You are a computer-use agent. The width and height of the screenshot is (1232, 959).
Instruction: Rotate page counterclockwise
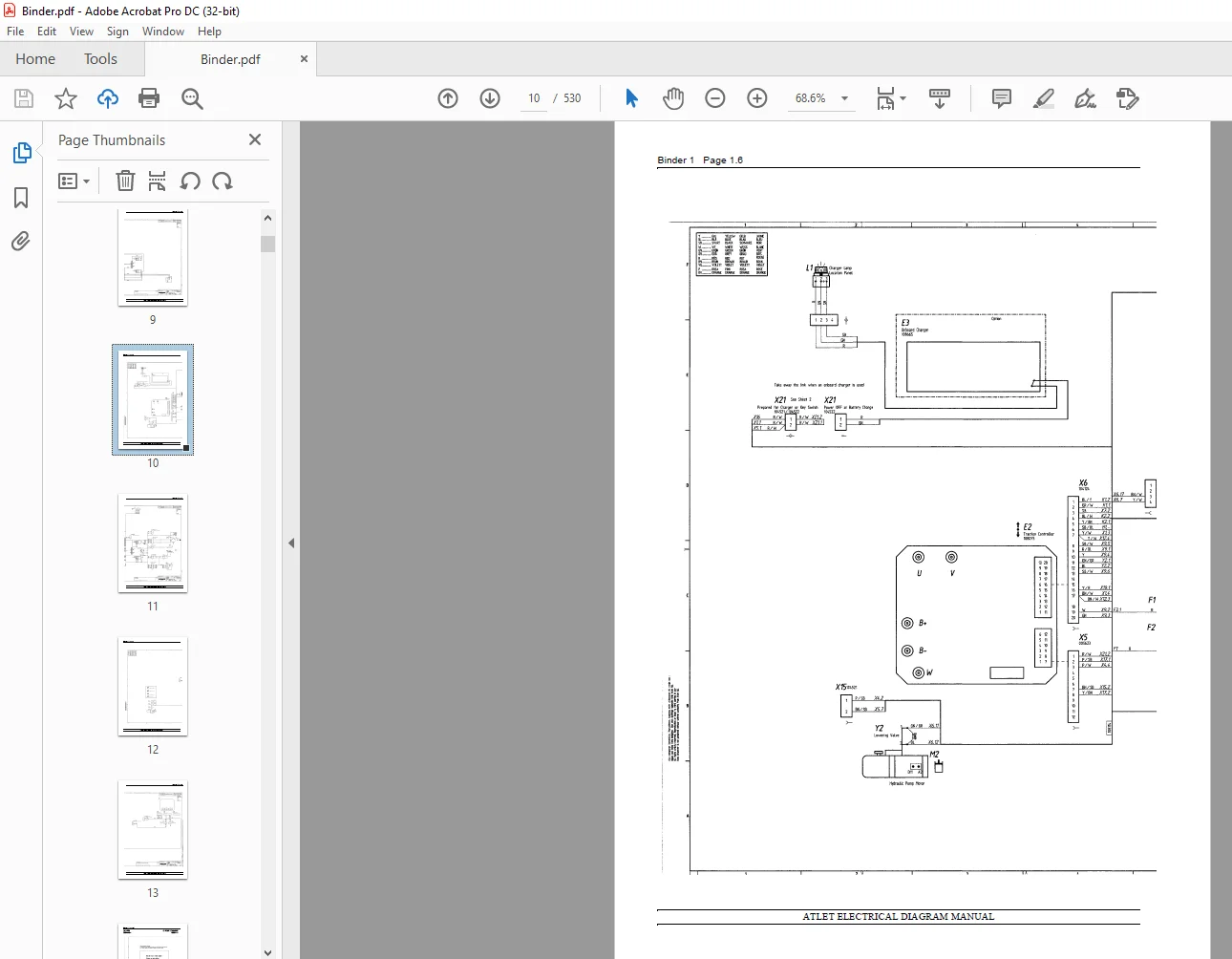[190, 181]
